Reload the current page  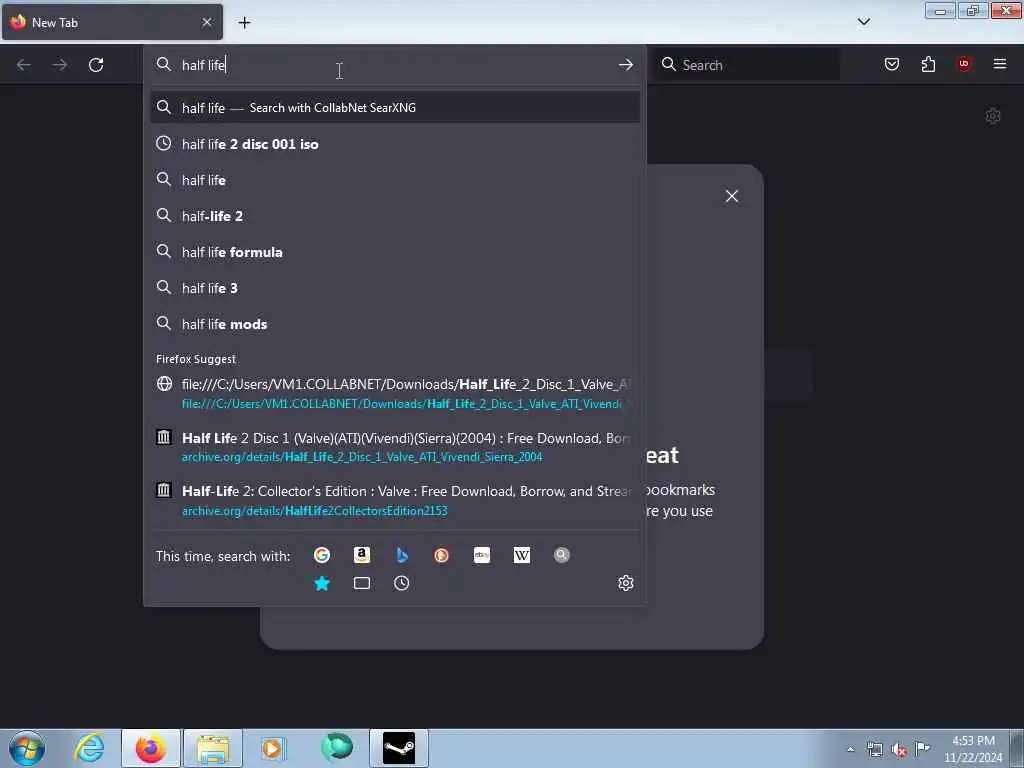(96, 65)
